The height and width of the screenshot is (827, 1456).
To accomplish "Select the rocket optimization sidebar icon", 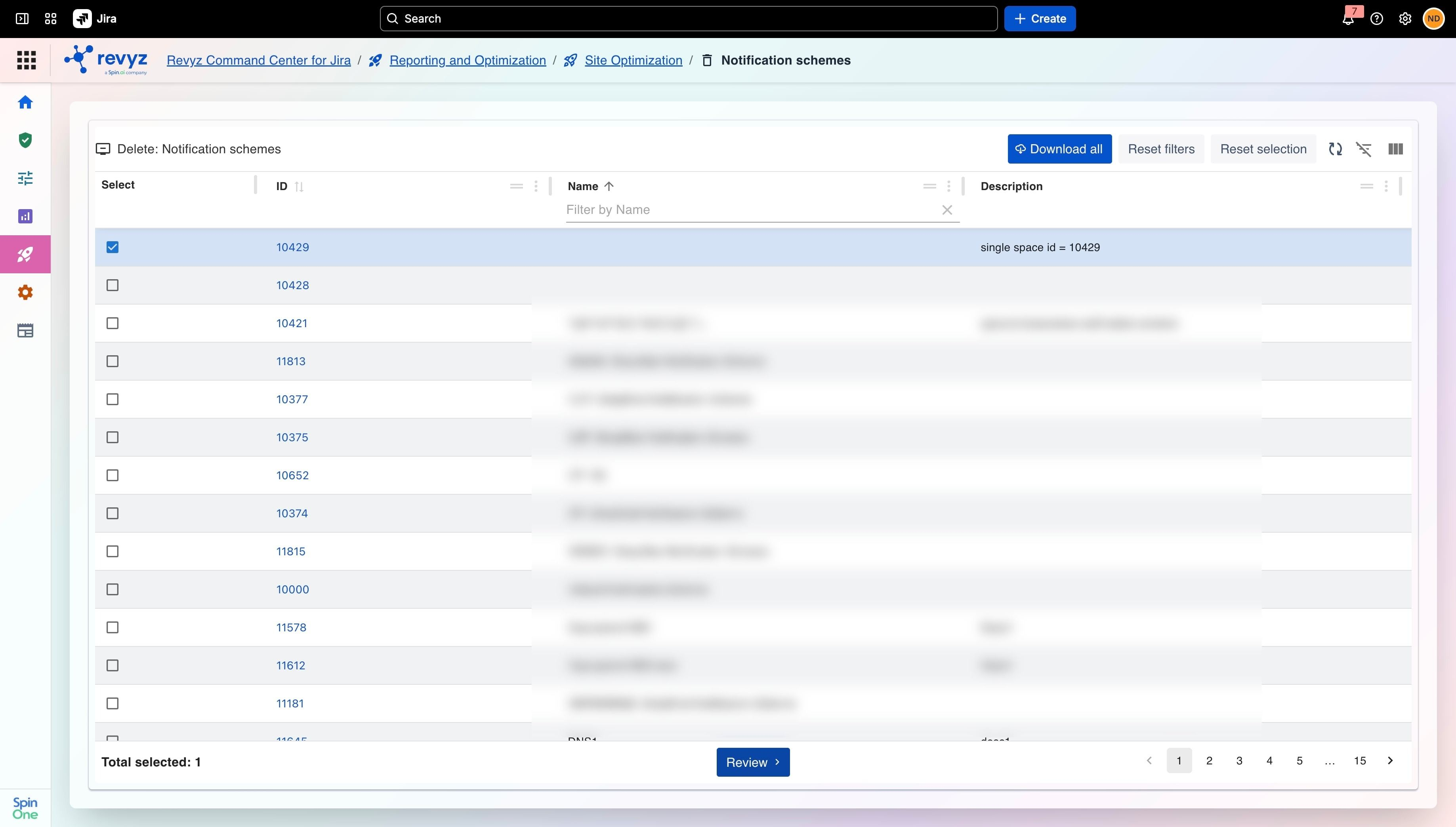I will point(25,254).
